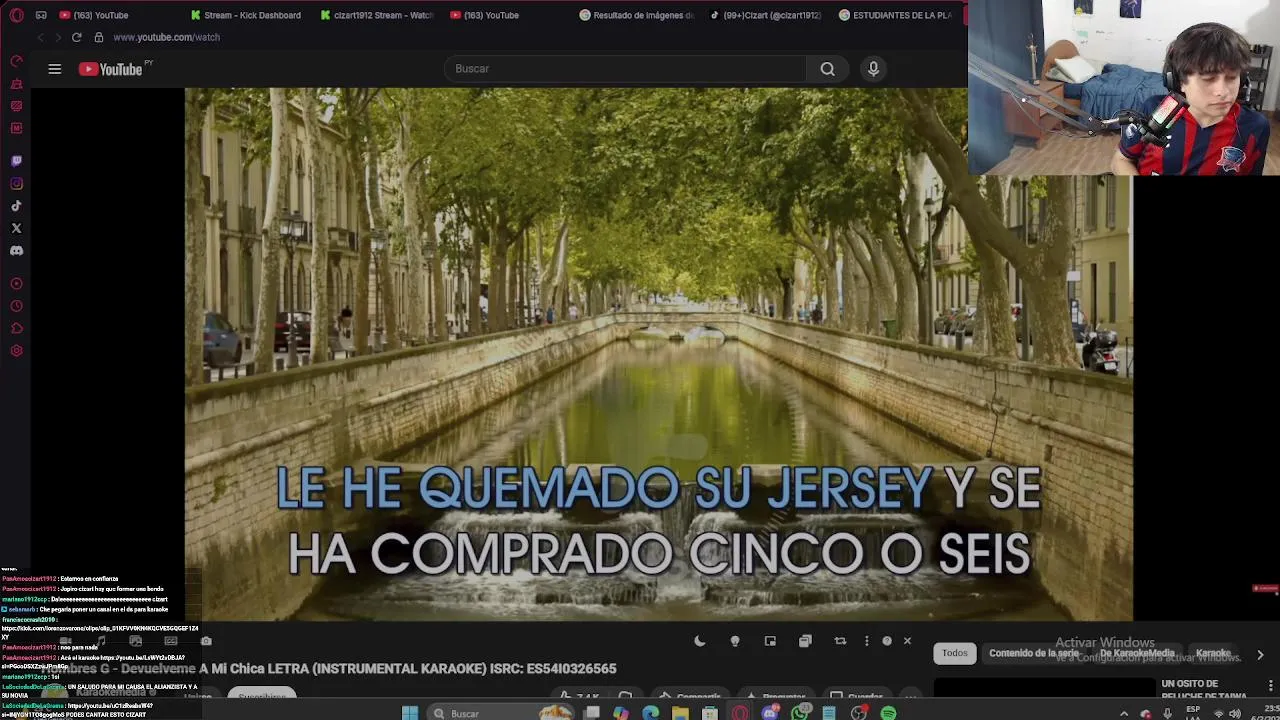Toggle the moon dark-mode icon on video toolbar
Screen dimensions: 1280x720
click(700, 641)
